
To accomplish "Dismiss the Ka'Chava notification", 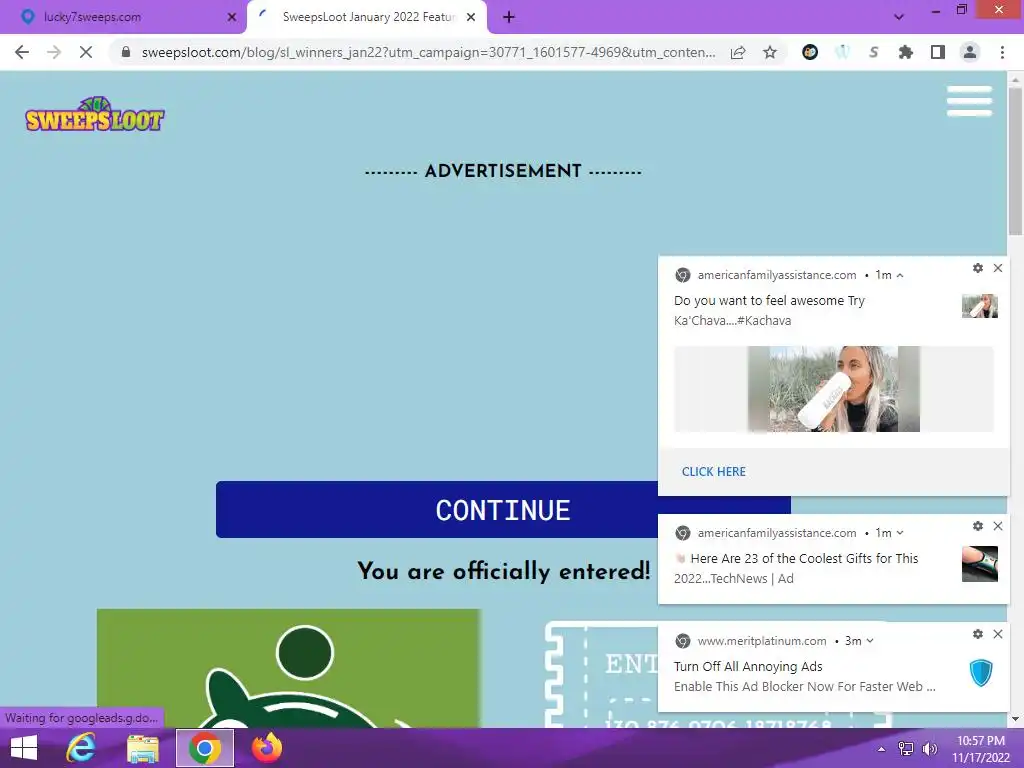I will click(x=998, y=268).
